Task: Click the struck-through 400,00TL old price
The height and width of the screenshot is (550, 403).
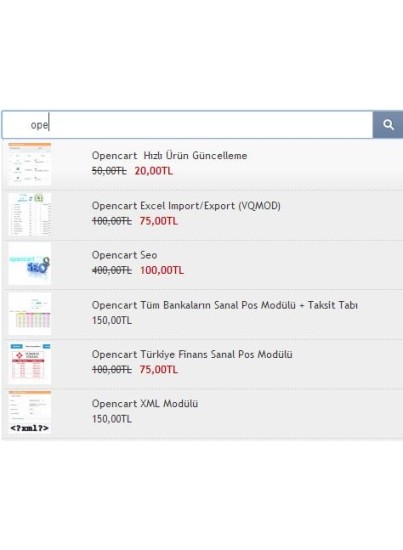Action: click(x=112, y=270)
